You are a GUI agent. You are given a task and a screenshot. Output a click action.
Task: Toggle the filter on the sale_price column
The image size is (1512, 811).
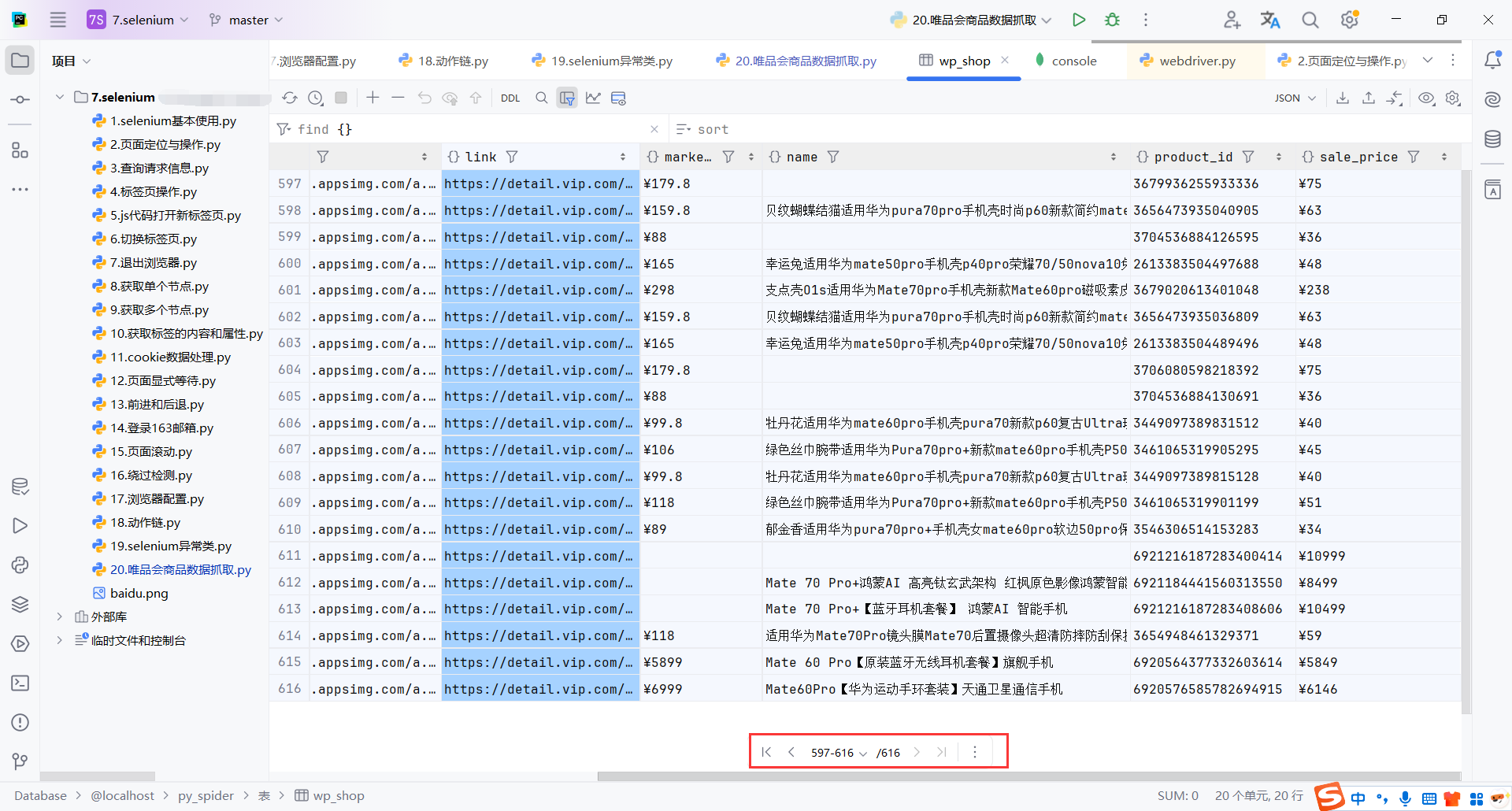[1414, 157]
